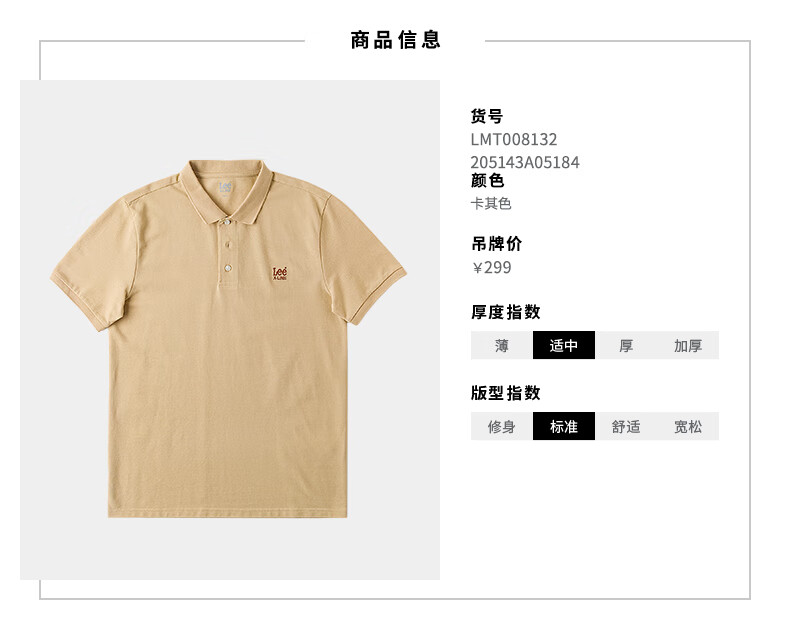The height and width of the screenshot is (640, 790).
Task: Click the khaki polo shirt product image
Action: [228, 339]
